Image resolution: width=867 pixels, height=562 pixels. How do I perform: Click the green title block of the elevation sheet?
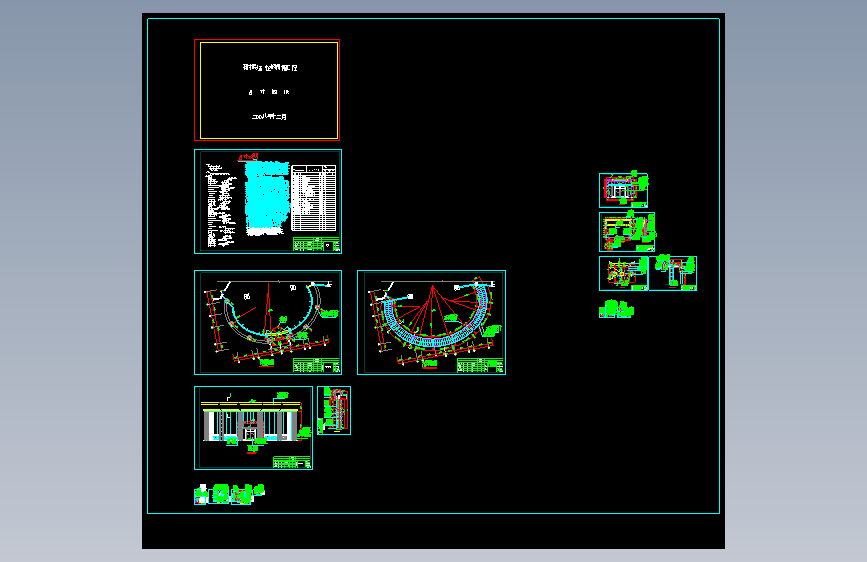tap(291, 462)
